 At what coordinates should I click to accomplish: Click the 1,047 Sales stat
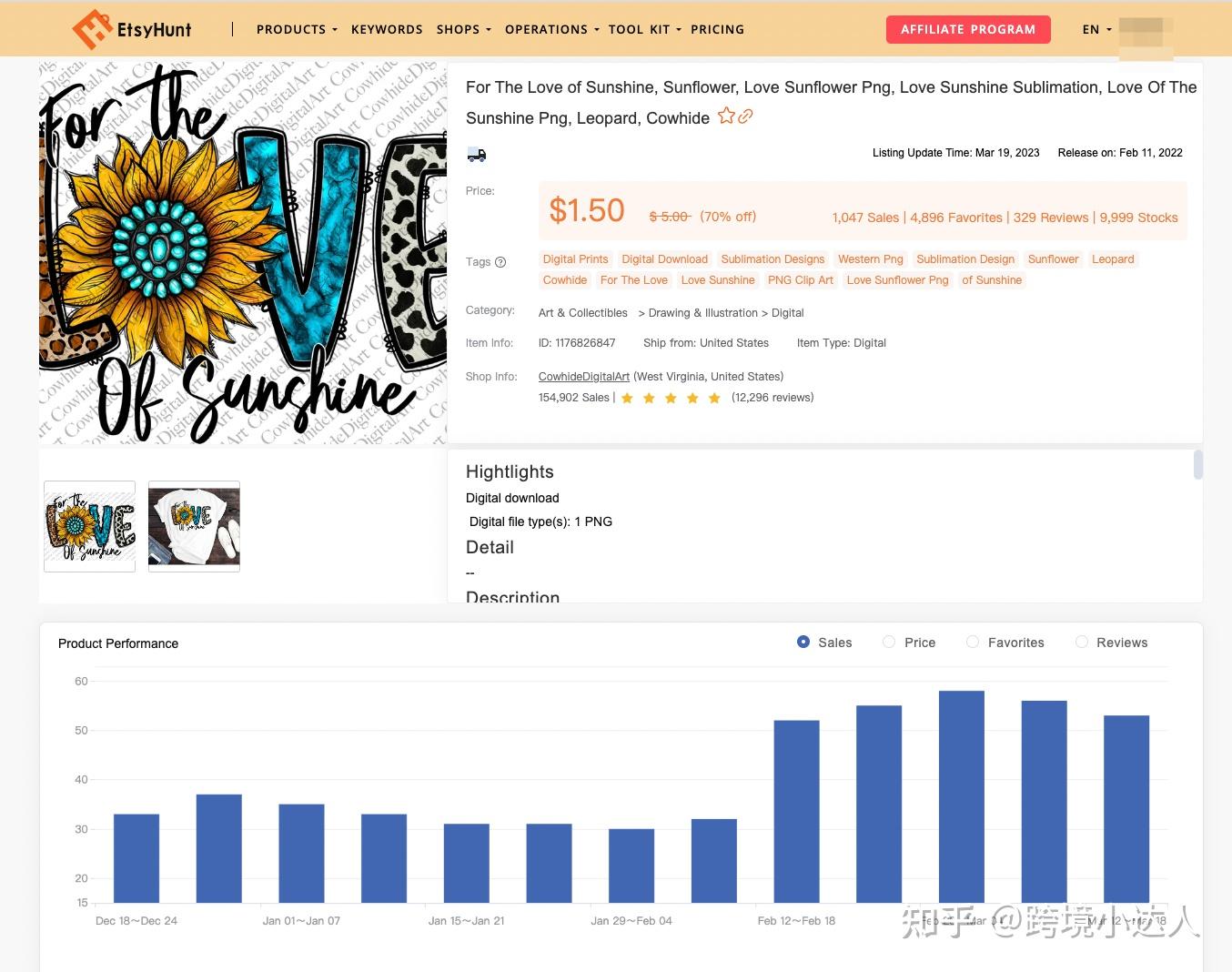click(865, 218)
